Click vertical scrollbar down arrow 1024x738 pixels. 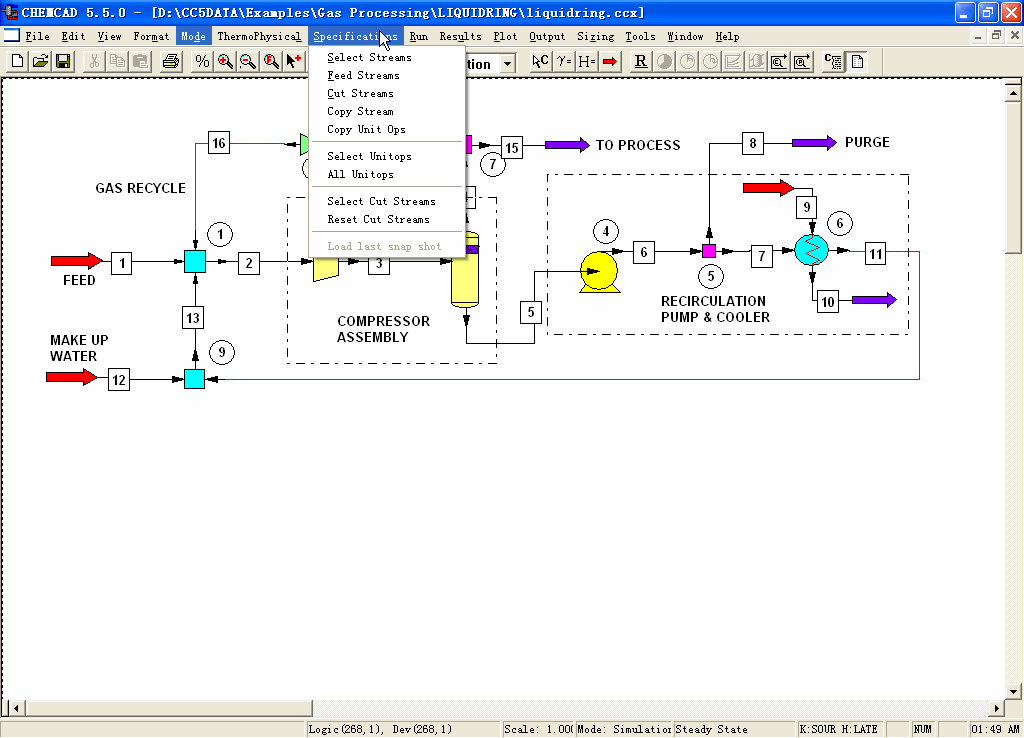pyautogui.click(x=1013, y=691)
